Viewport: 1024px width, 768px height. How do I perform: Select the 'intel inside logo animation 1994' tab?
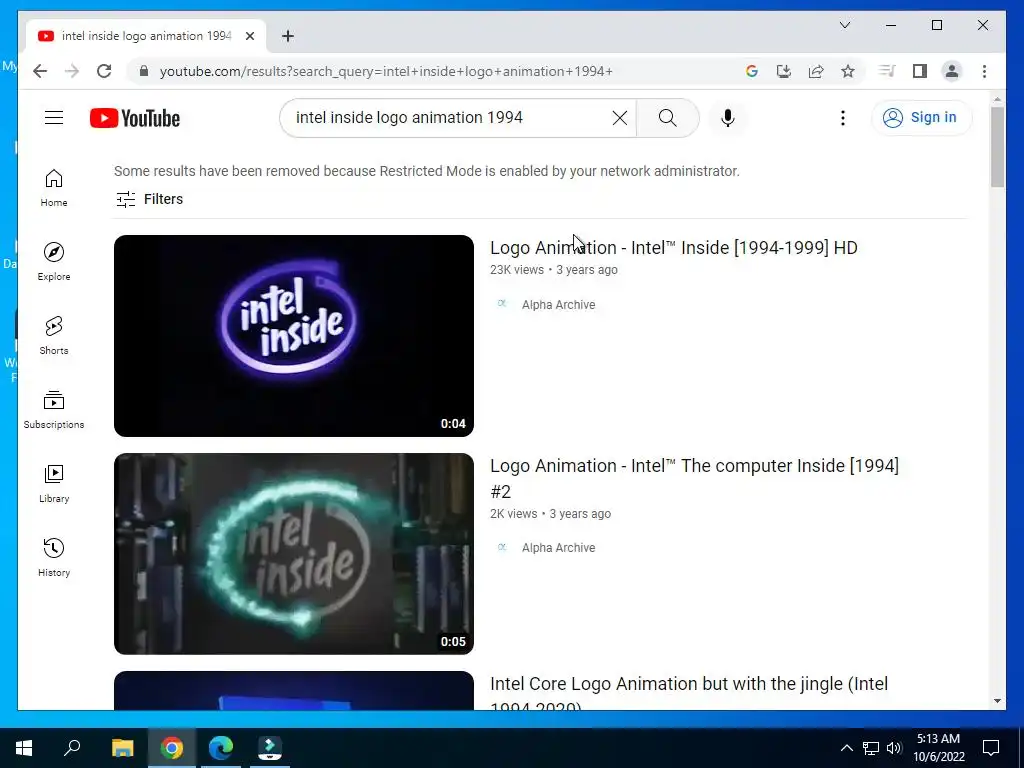tap(145, 36)
